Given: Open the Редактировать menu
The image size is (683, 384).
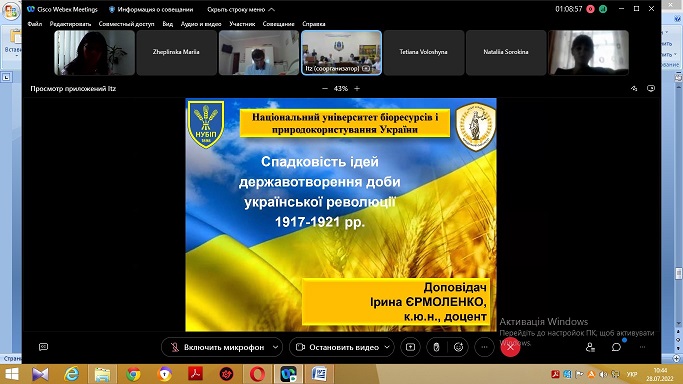Looking at the screenshot, I should (71, 24).
